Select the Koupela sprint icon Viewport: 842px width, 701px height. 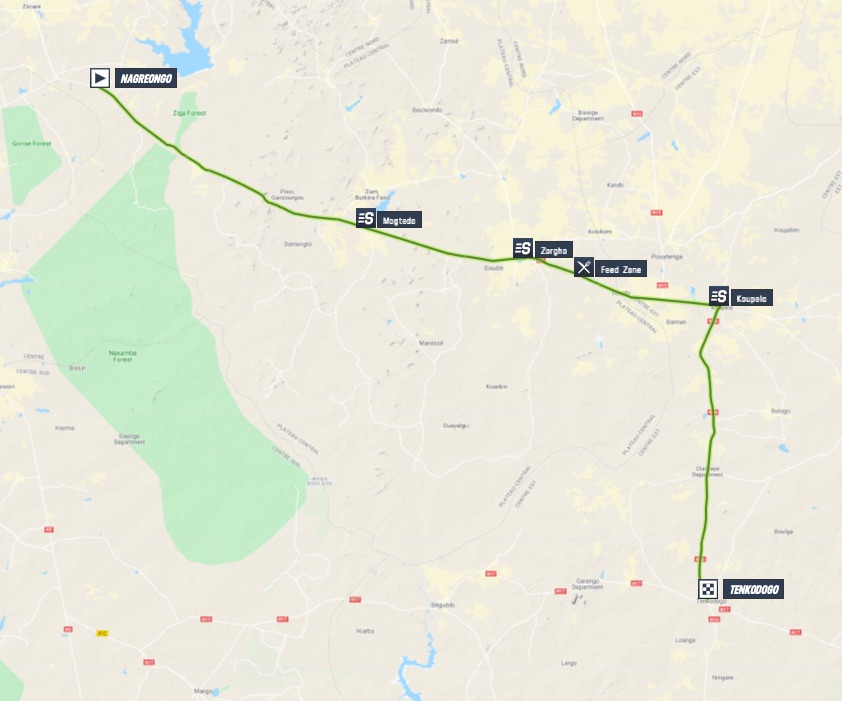[719, 297]
